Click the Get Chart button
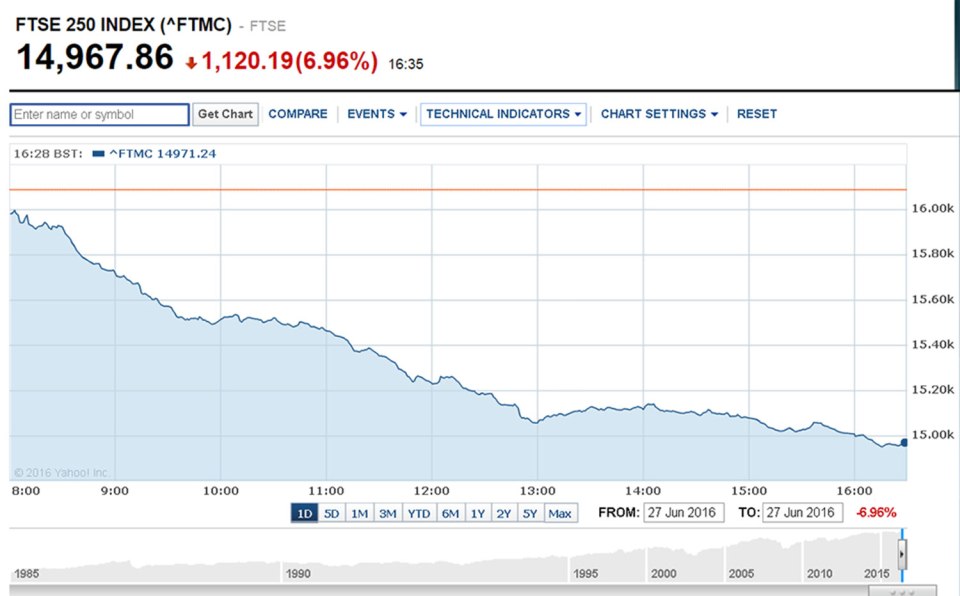The height and width of the screenshot is (596, 960). 225,115
